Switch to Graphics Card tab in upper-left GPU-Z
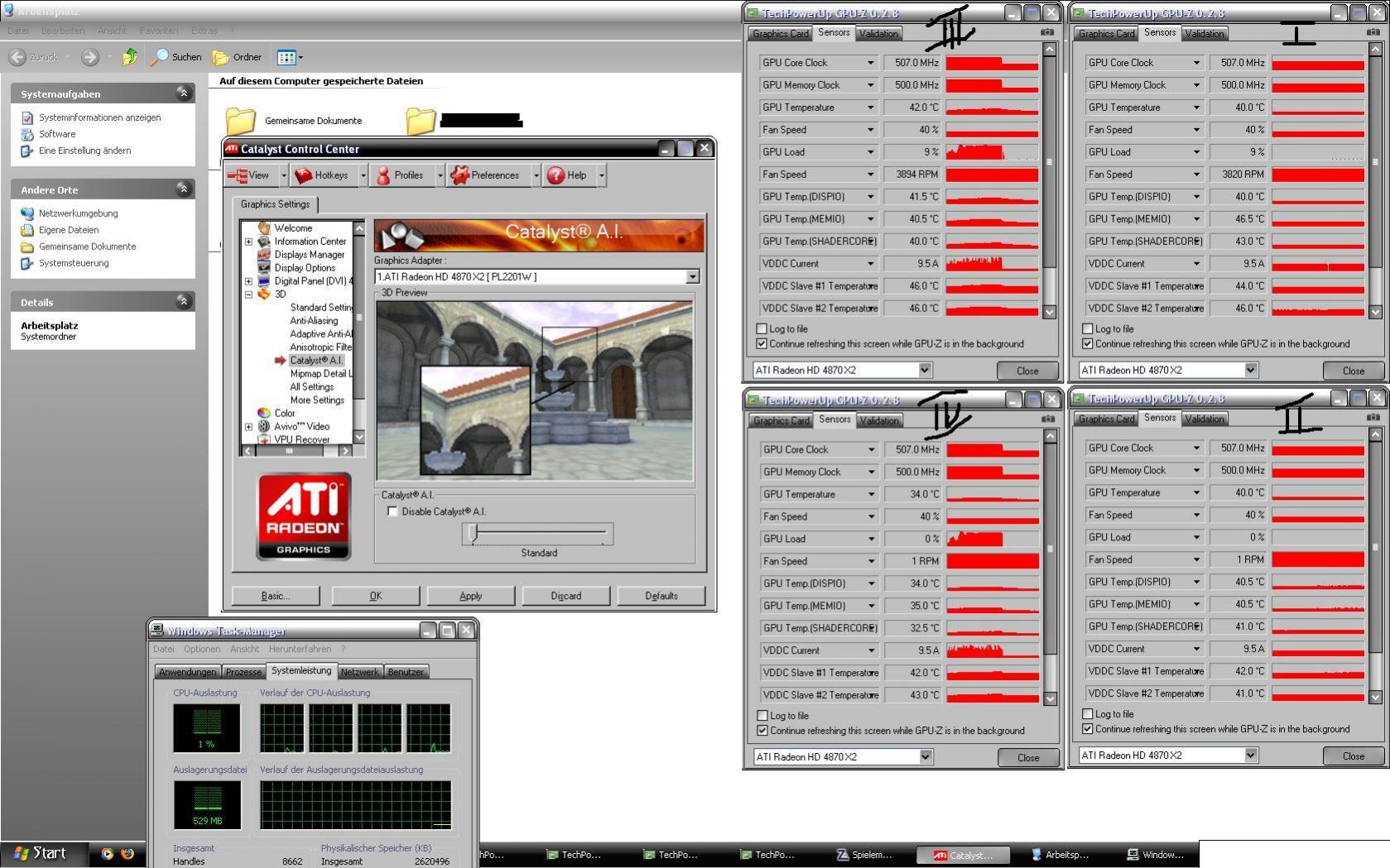This screenshot has height=868, width=1390. click(x=780, y=34)
